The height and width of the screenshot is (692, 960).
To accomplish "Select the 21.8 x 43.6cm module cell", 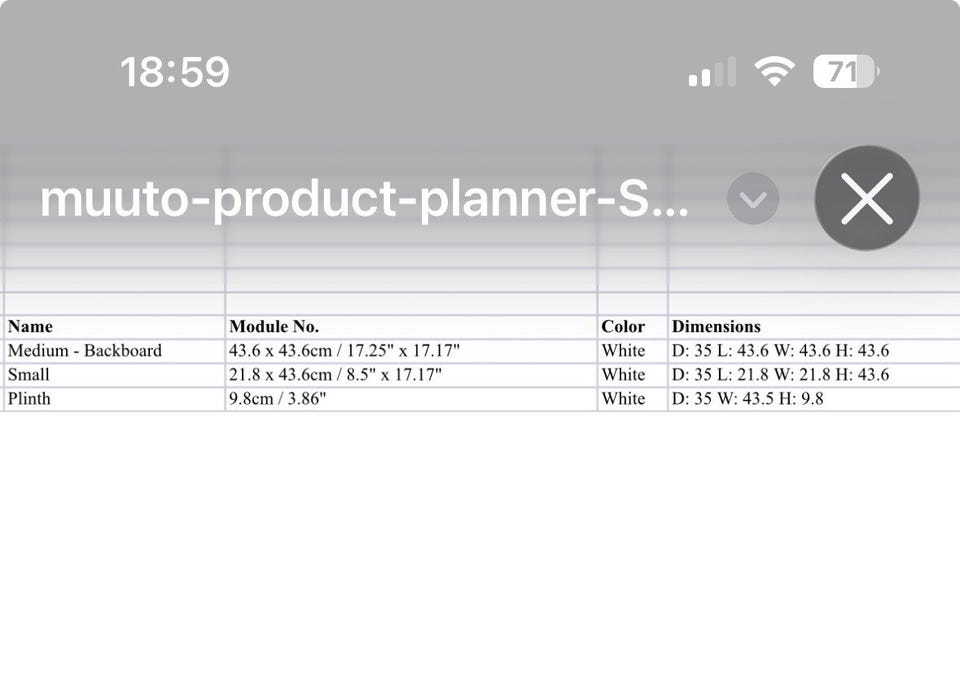I will pyautogui.click(x=335, y=375).
